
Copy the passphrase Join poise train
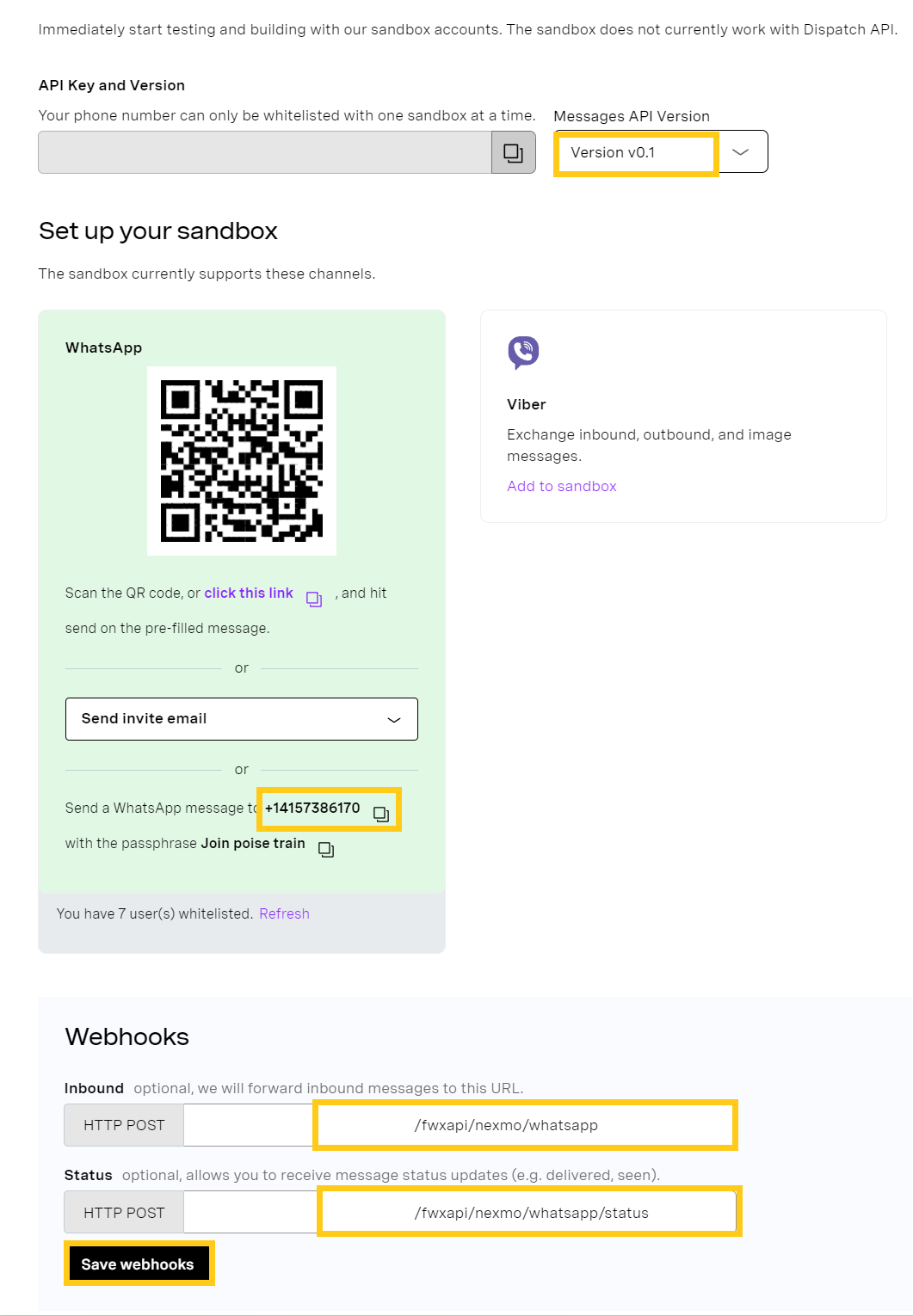326,850
